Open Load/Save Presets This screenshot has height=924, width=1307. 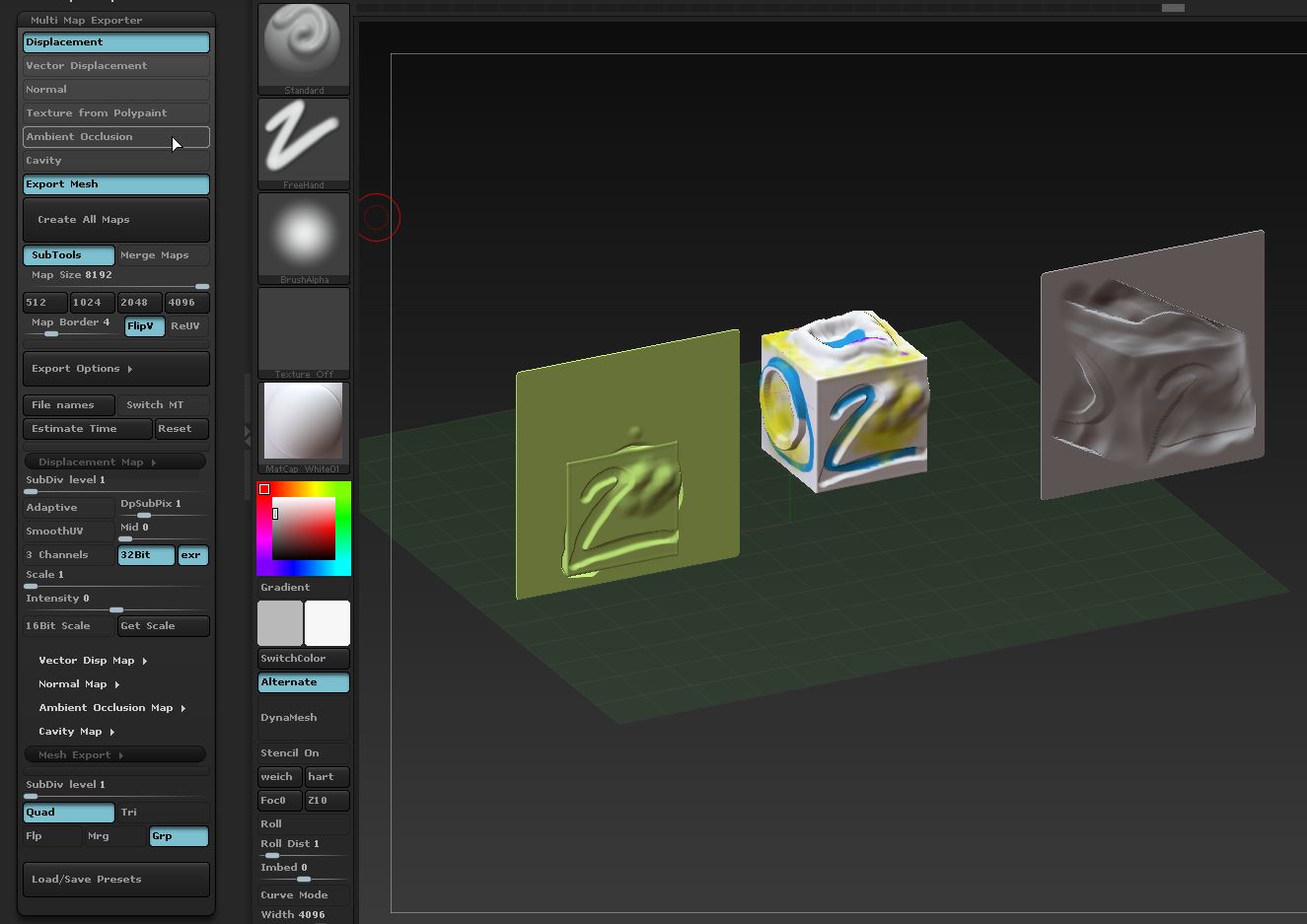pyautogui.click(x=116, y=880)
